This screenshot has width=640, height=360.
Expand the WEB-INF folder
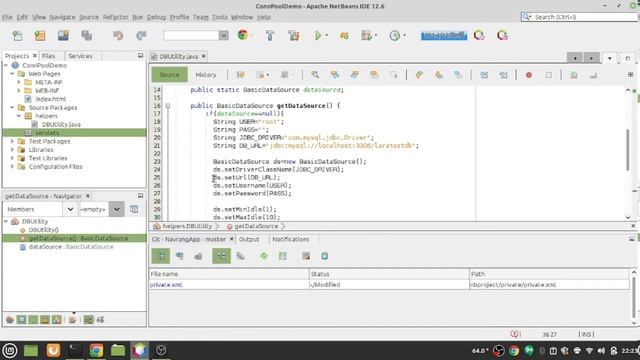19,91
